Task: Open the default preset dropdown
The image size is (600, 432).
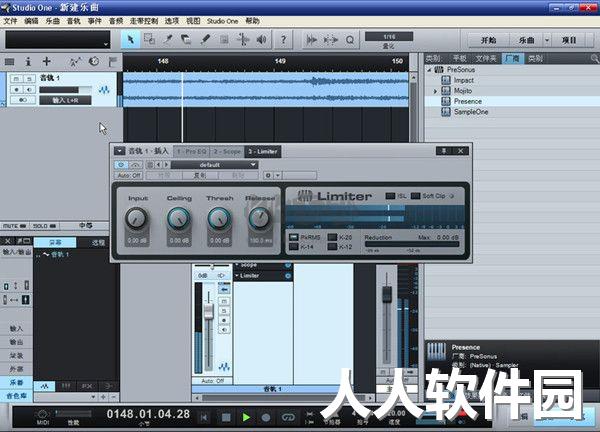Action: pos(214,165)
